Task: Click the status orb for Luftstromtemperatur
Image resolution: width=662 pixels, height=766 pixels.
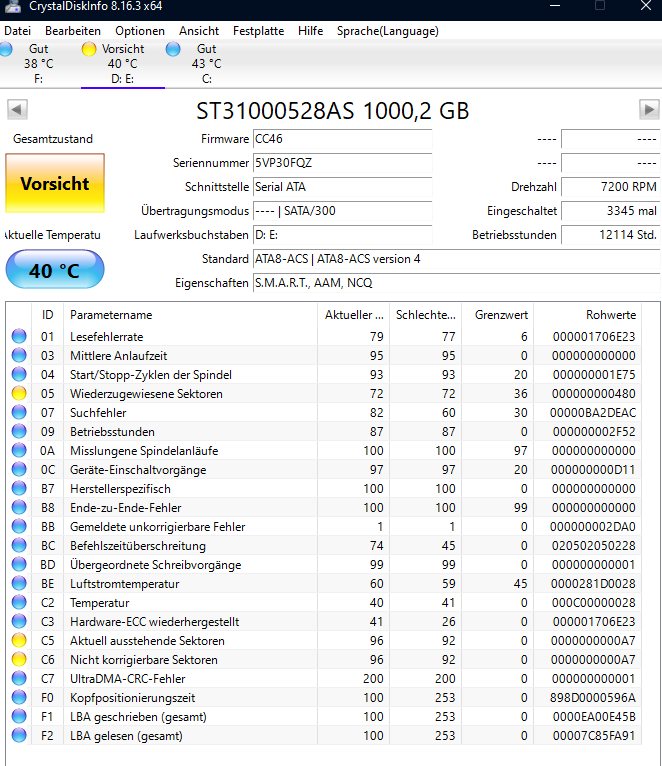Action: pos(19,583)
